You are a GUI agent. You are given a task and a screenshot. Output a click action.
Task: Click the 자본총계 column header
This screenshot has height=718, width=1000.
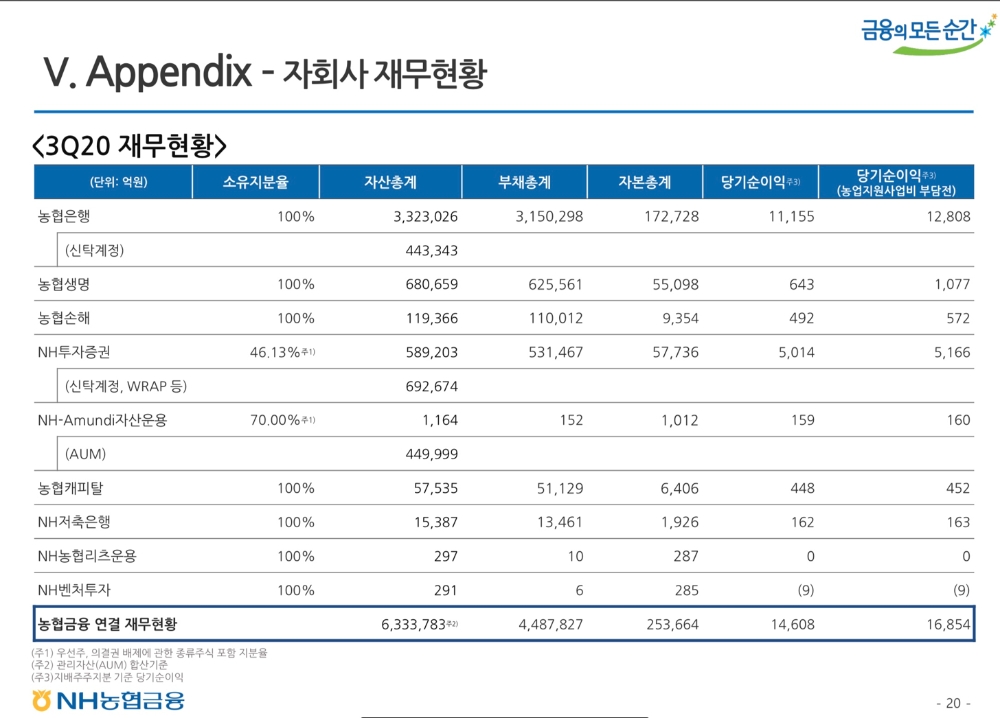coord(646,182)
